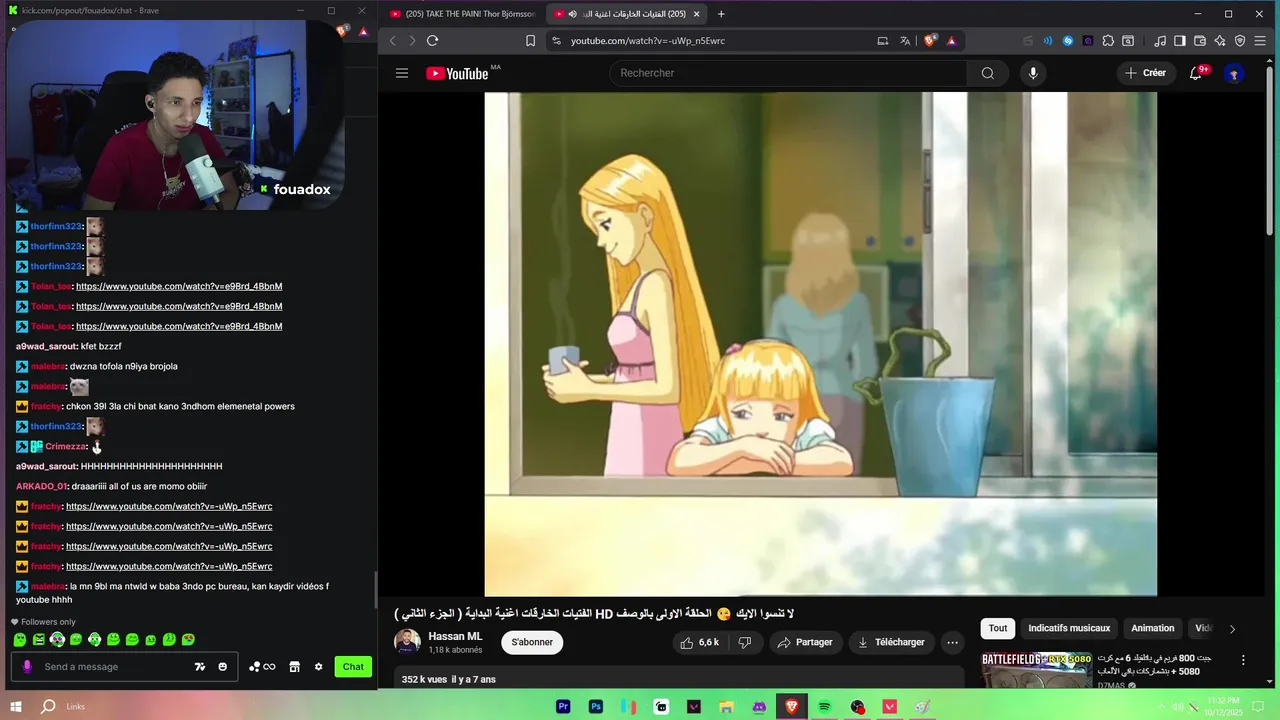
Task: Click the video player to pause
Action: pyautogui.click(x=820, y=344)
